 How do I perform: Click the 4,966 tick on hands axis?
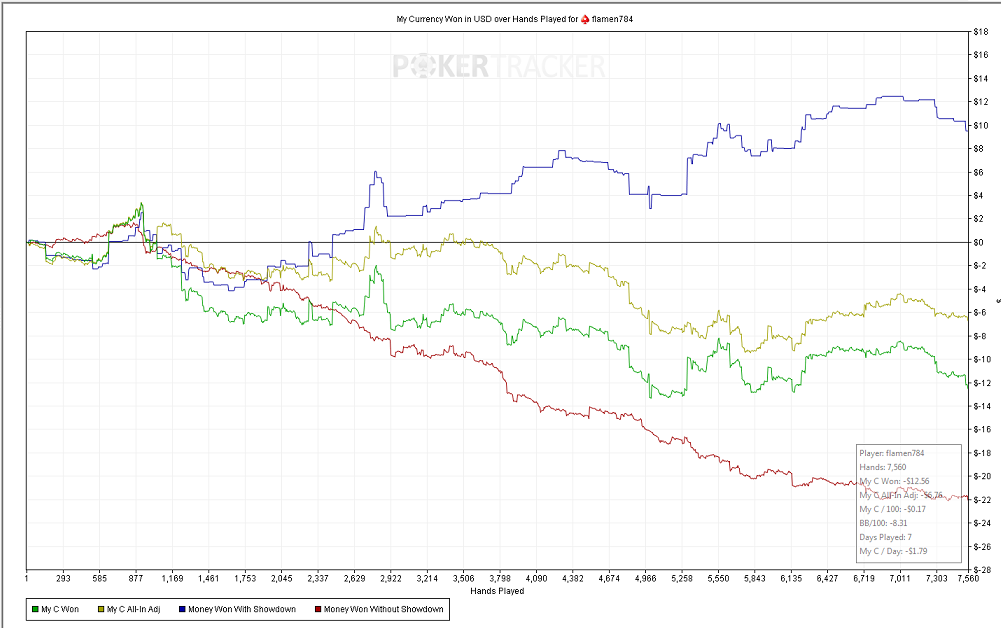point(645,579)
